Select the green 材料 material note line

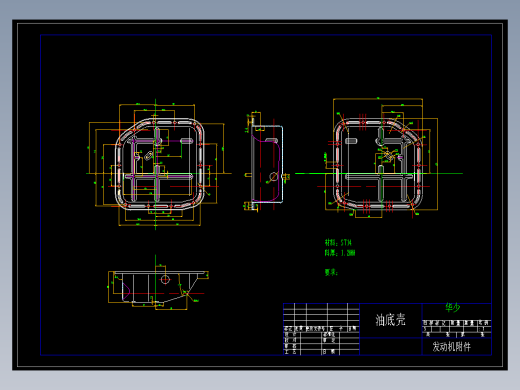(x=338, y=242)
